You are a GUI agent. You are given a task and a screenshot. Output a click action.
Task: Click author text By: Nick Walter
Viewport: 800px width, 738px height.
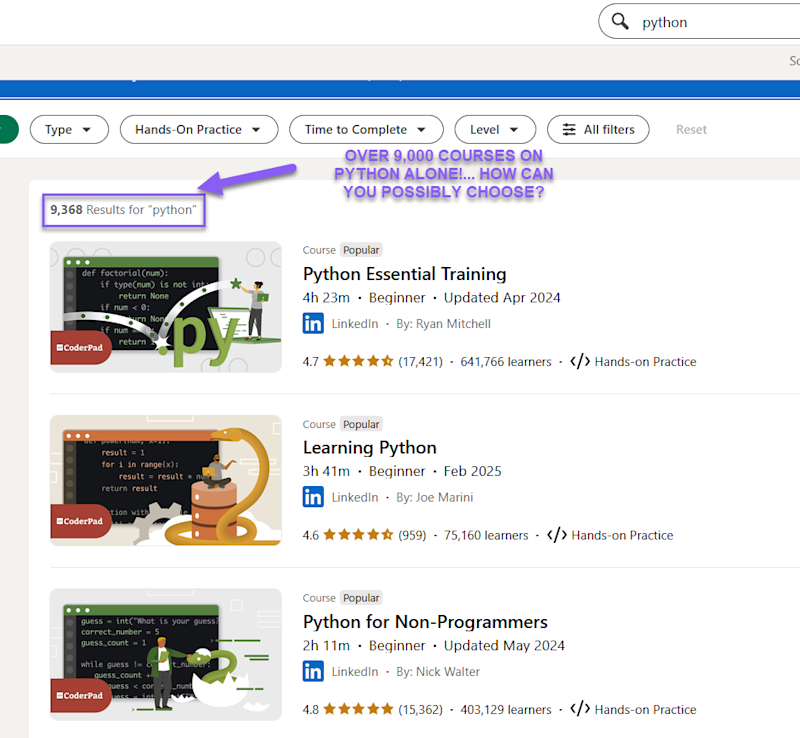pos(438,671)
